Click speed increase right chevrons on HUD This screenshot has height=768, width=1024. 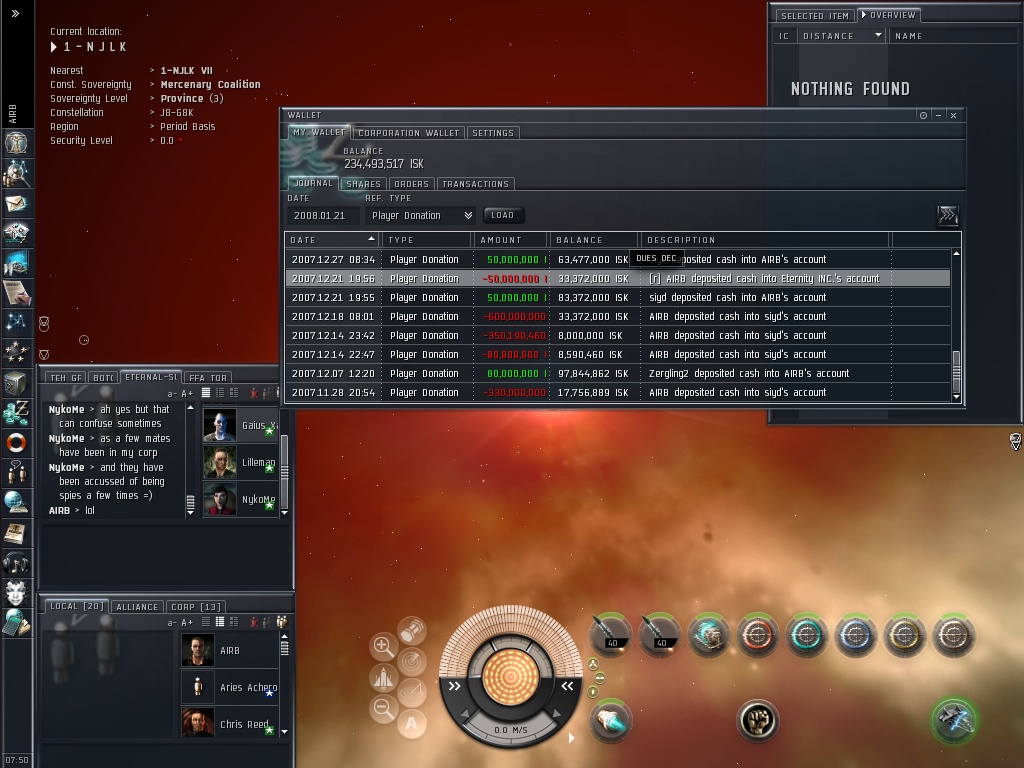coord(567,686)
